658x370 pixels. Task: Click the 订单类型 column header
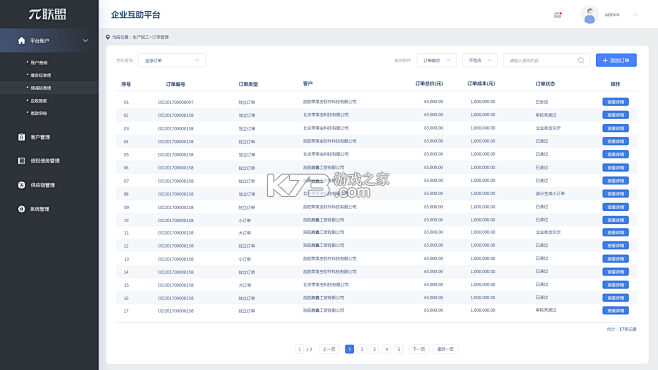[x=248, y=84]
